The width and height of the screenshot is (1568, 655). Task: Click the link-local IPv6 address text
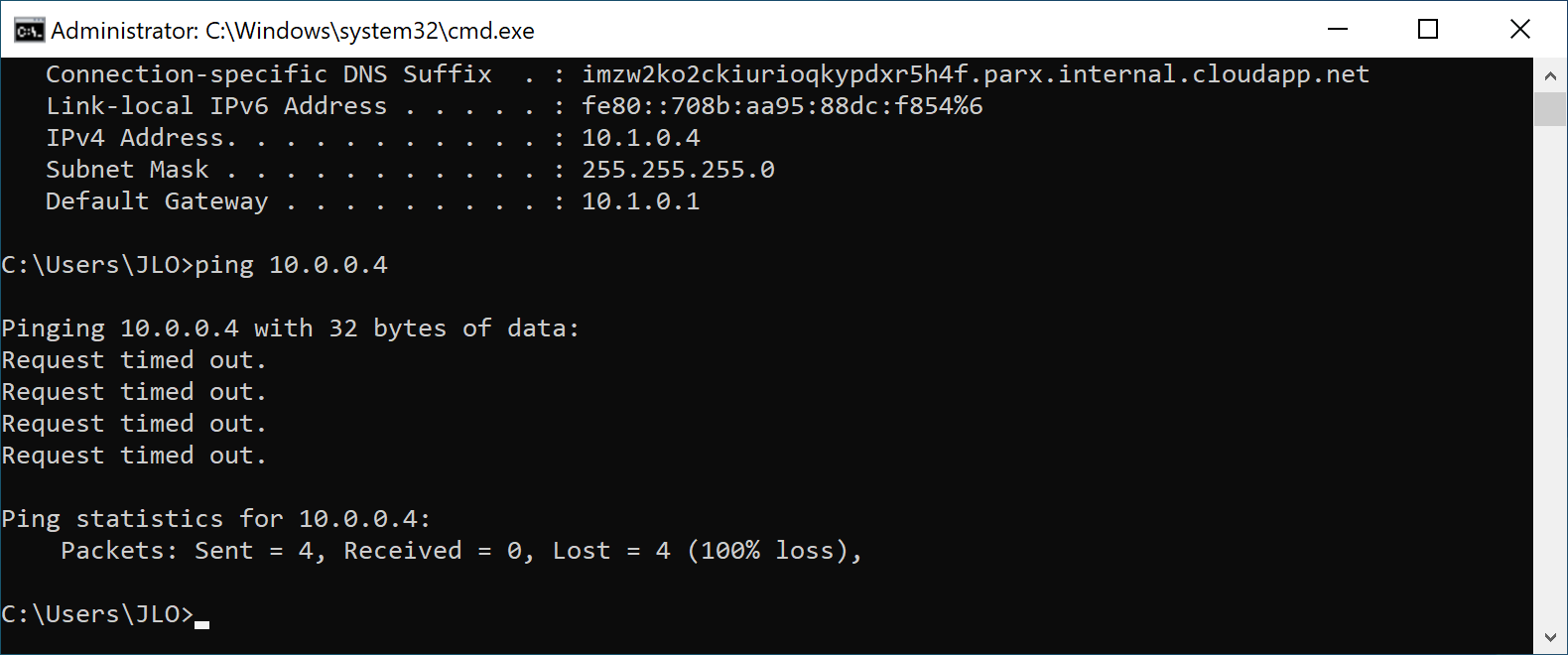coord(782,106)
